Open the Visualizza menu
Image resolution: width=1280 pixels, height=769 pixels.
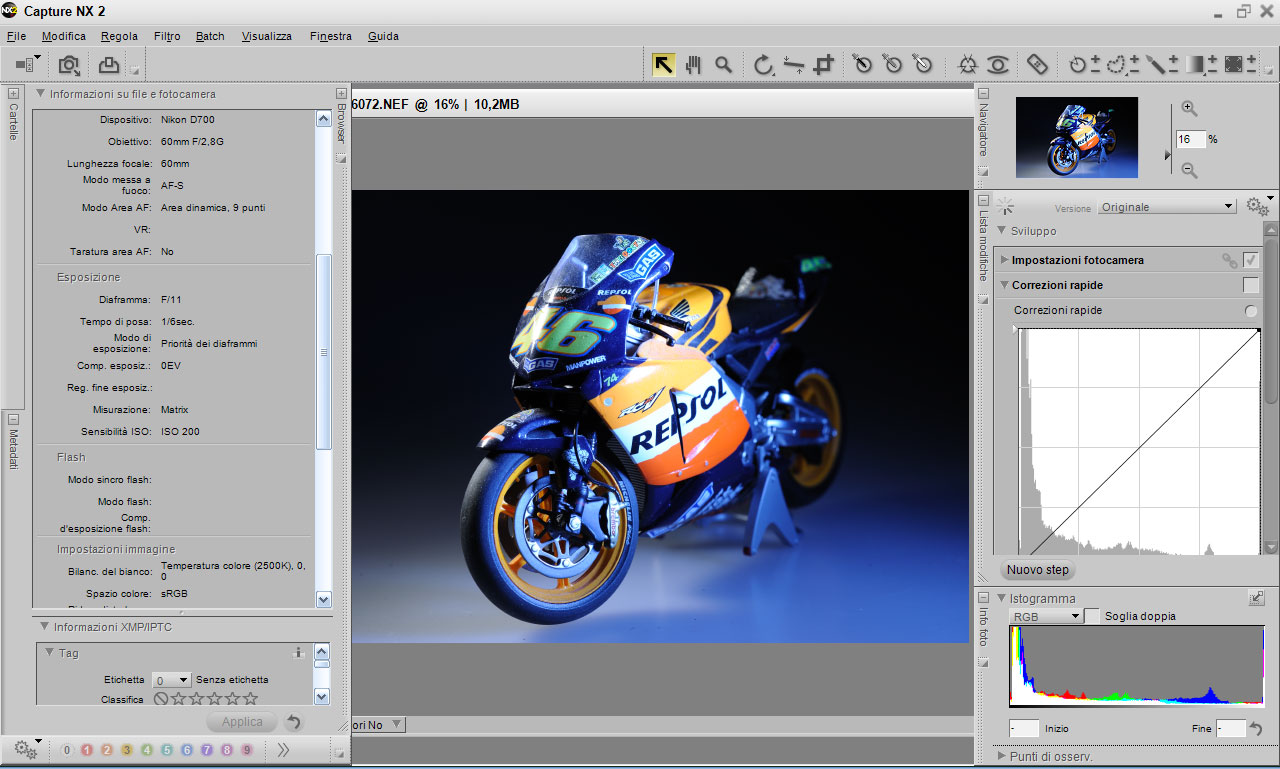(x=267, y=36)
